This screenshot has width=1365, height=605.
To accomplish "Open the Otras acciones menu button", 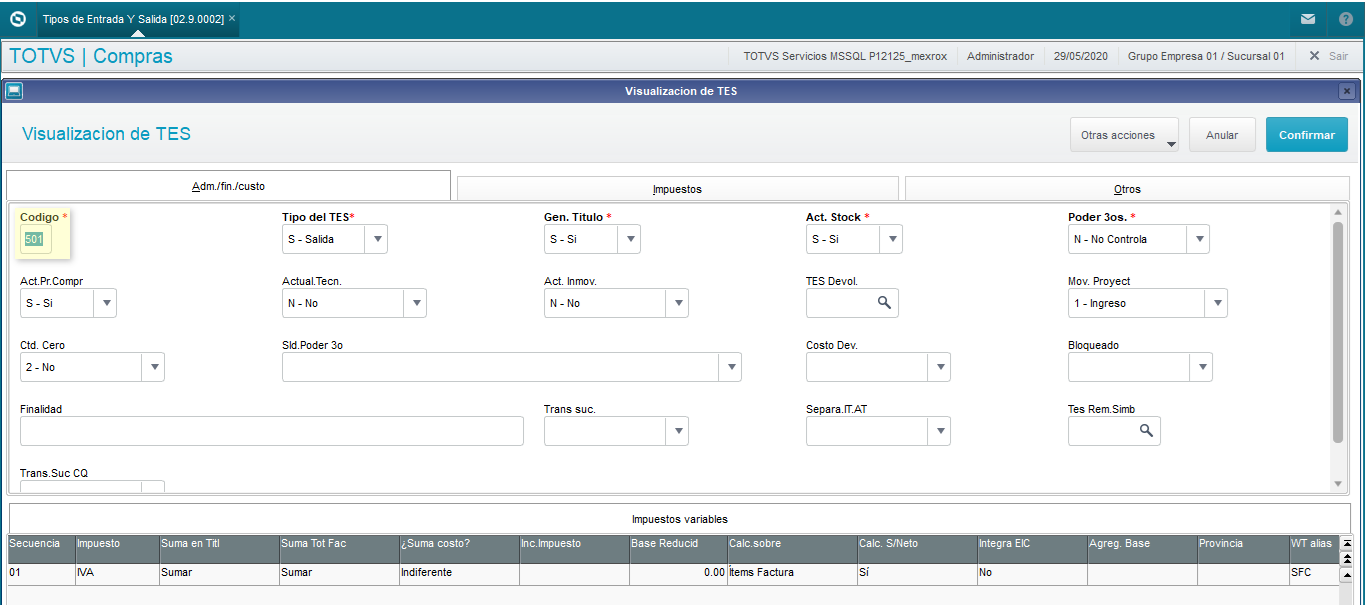I will (x=1124, y=135).
